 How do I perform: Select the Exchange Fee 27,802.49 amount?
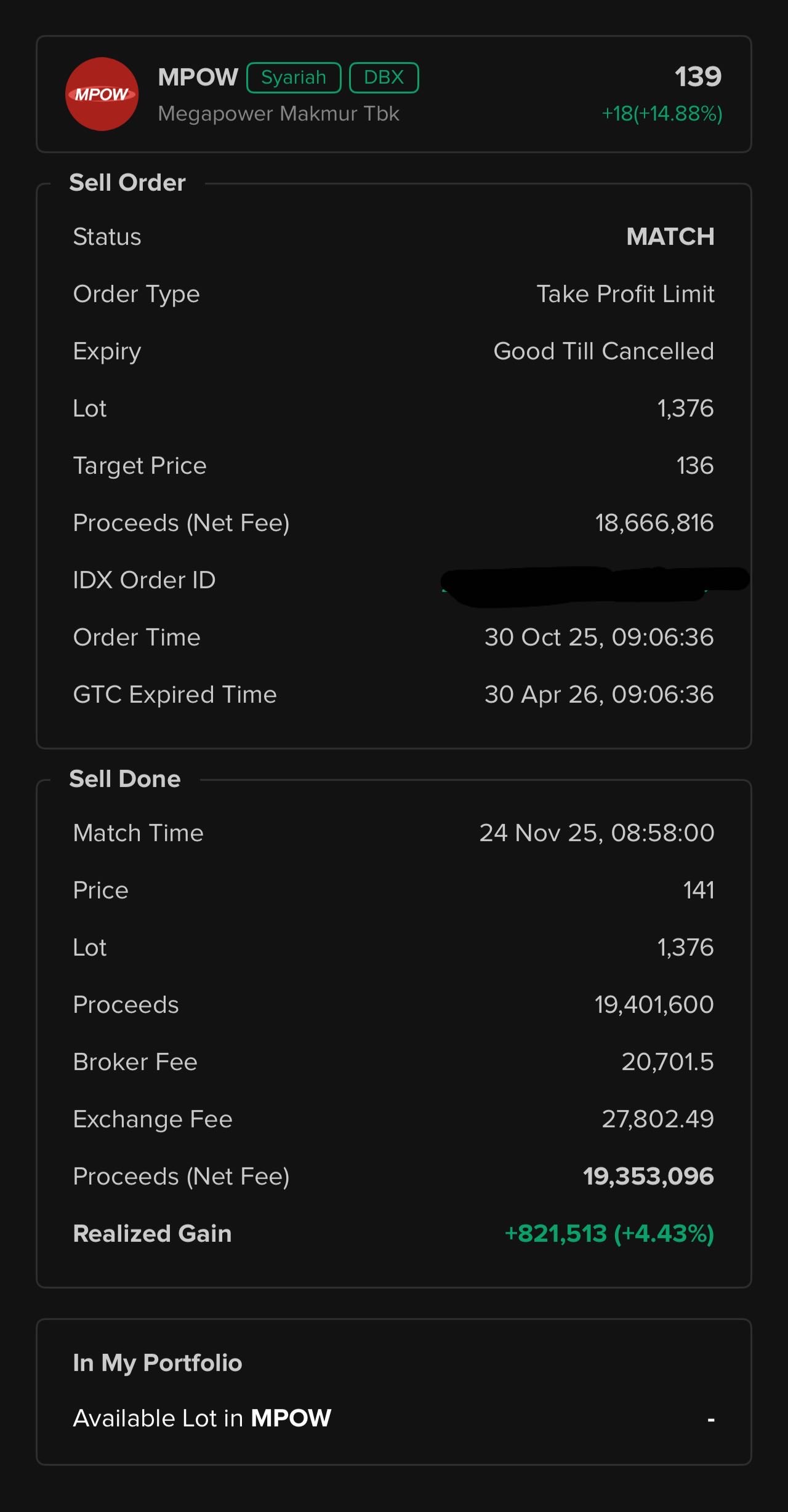pos(657,1119)
